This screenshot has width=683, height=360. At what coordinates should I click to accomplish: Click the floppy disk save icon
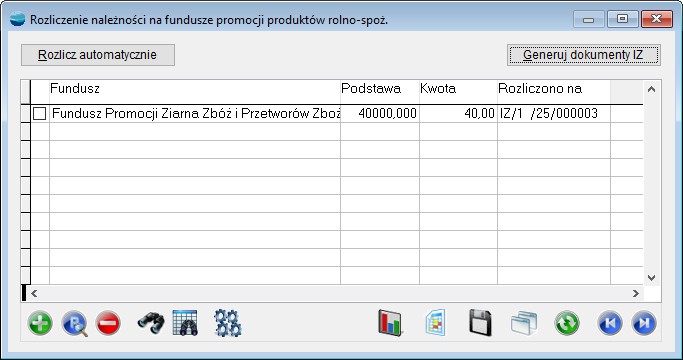point(480,323)
